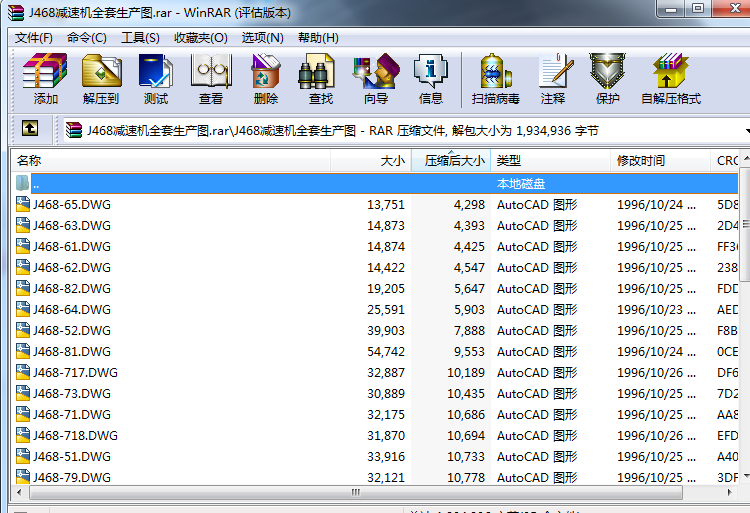The height and width of the screenshot is (513, 750).
Task: Select file J468-64.DWG
Action: [72, 309]
